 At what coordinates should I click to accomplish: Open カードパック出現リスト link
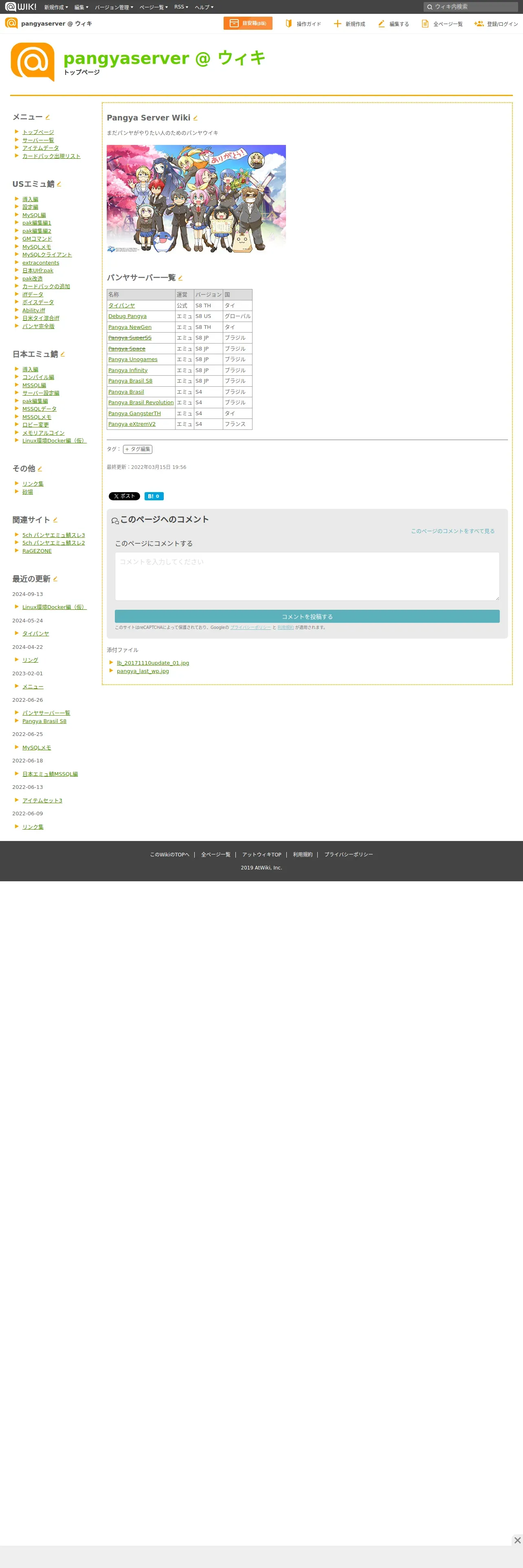pos(51,156)
